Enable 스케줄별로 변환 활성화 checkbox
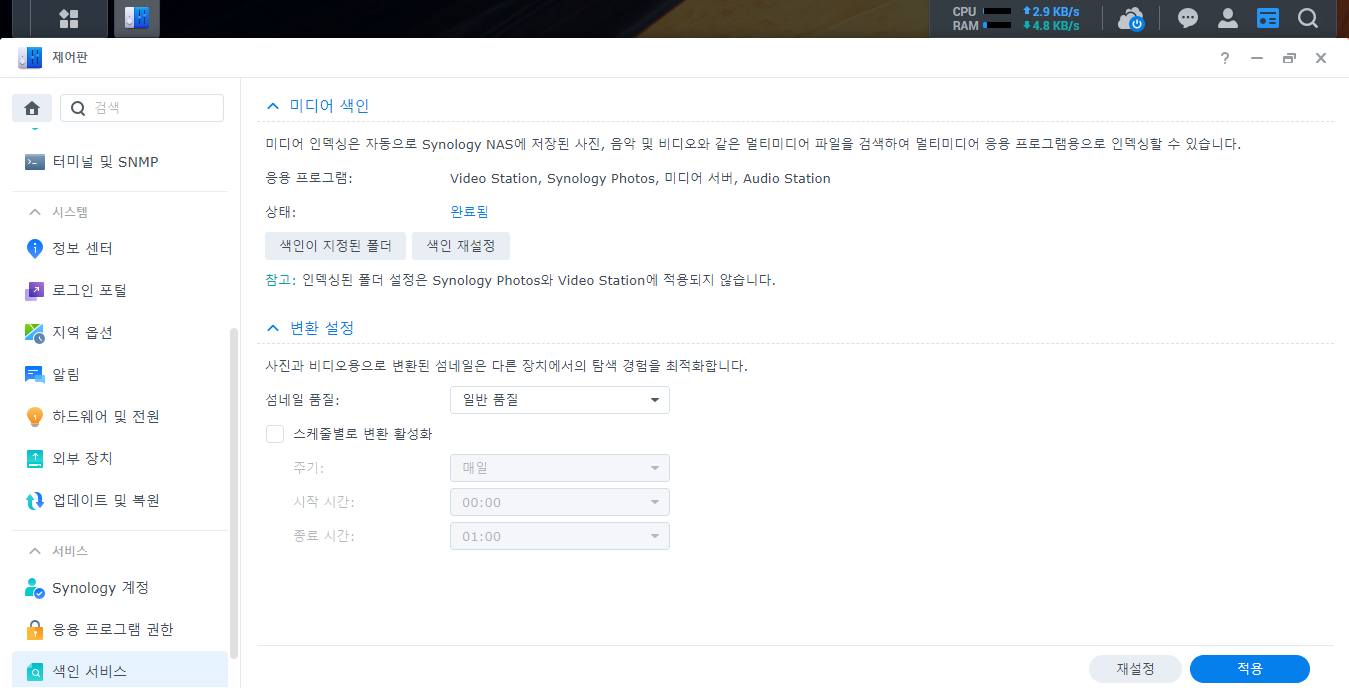Viewport: 1349px width, 688px height. click(x=275, y=434)
